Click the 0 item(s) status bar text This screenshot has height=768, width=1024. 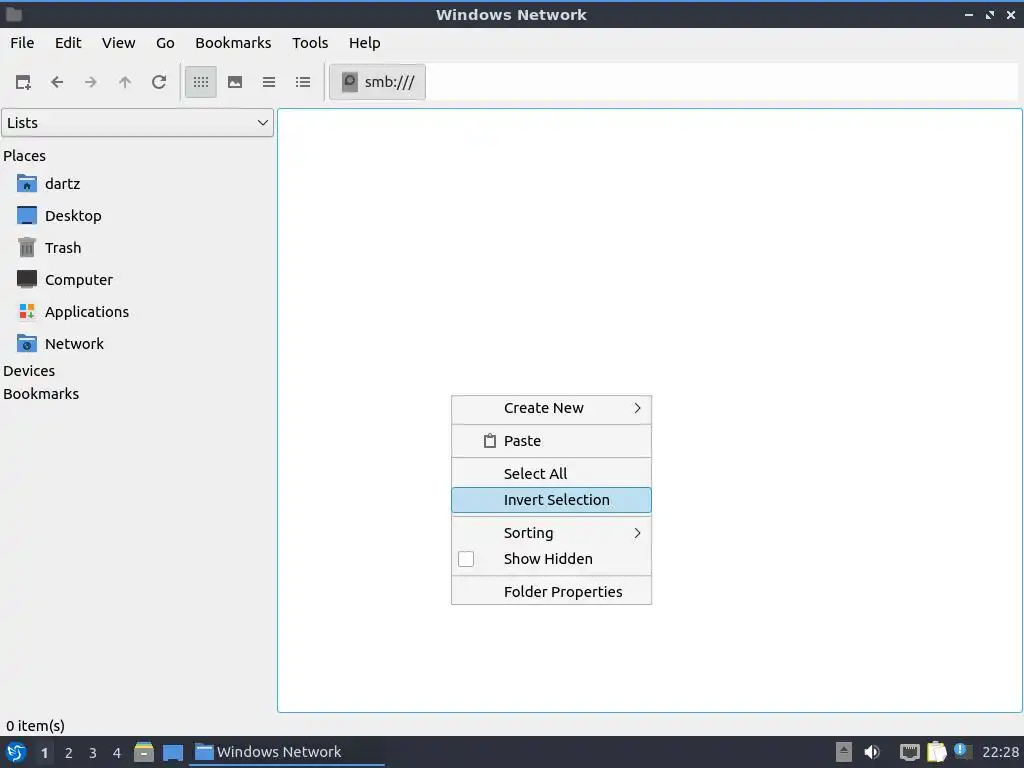click(x=35, y=726)
